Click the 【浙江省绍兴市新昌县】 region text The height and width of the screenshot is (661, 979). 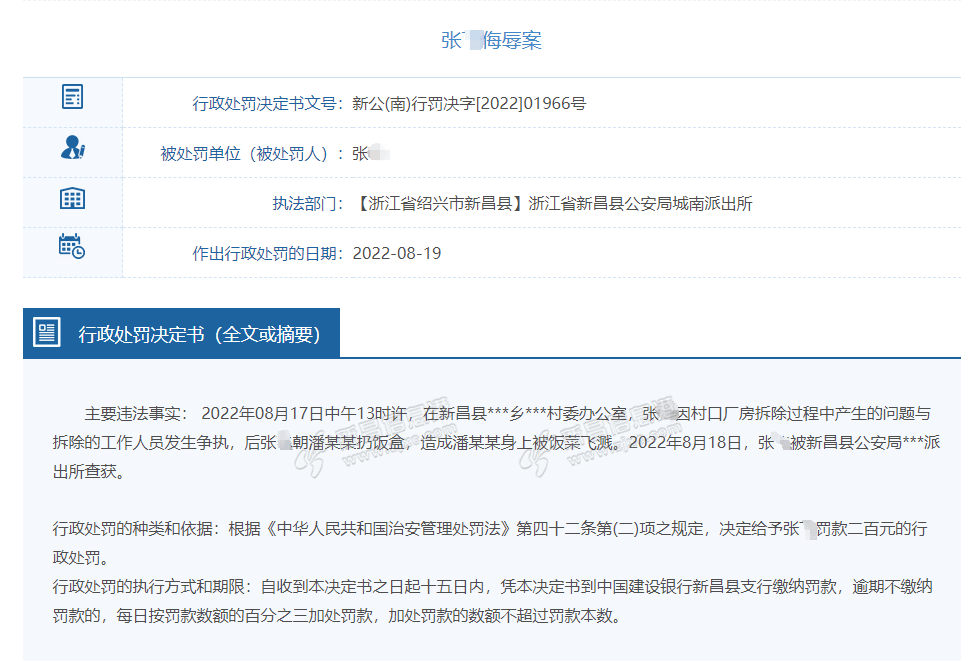pos(440,203)
